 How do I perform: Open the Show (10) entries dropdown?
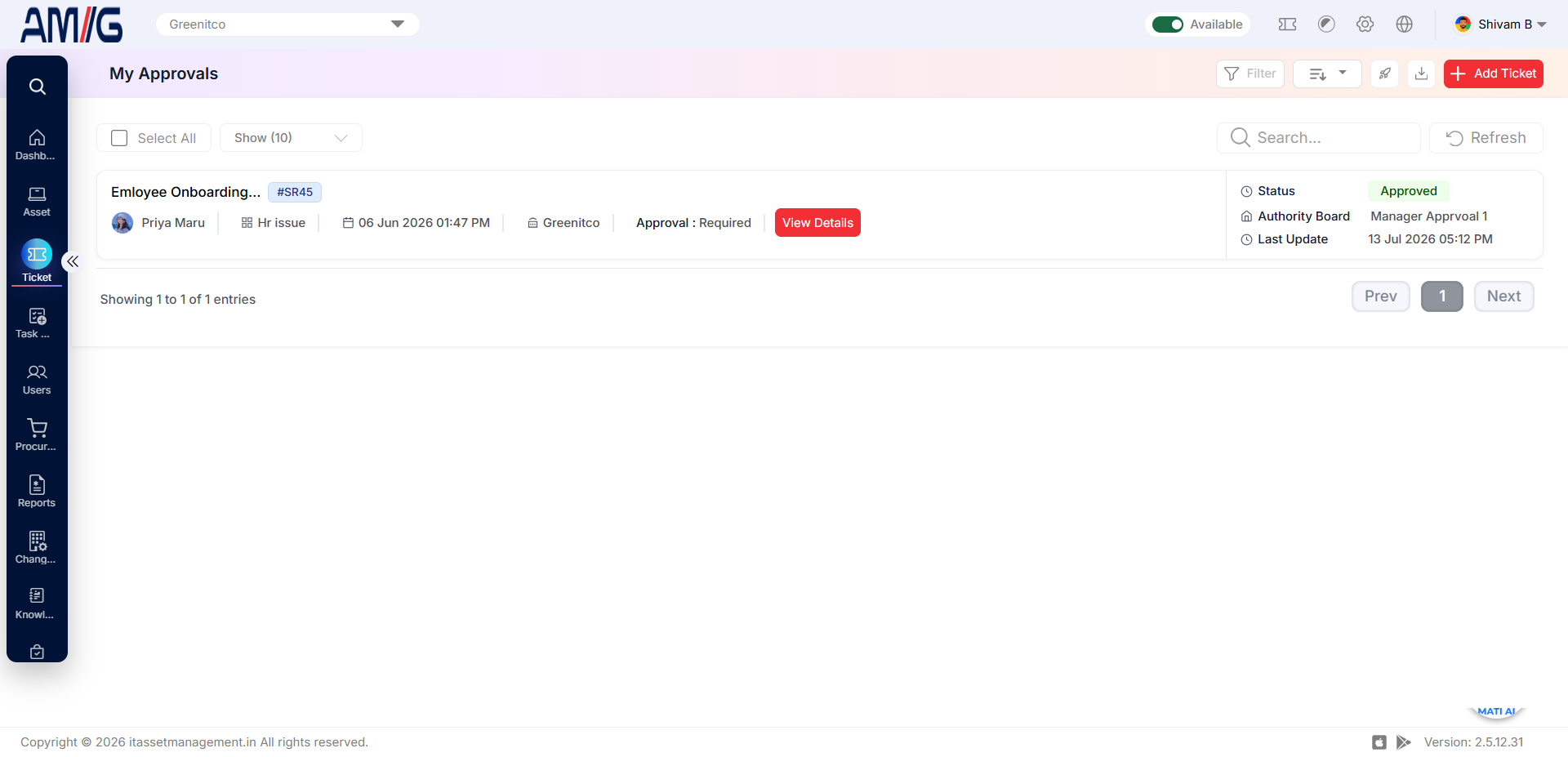[291, 138]
